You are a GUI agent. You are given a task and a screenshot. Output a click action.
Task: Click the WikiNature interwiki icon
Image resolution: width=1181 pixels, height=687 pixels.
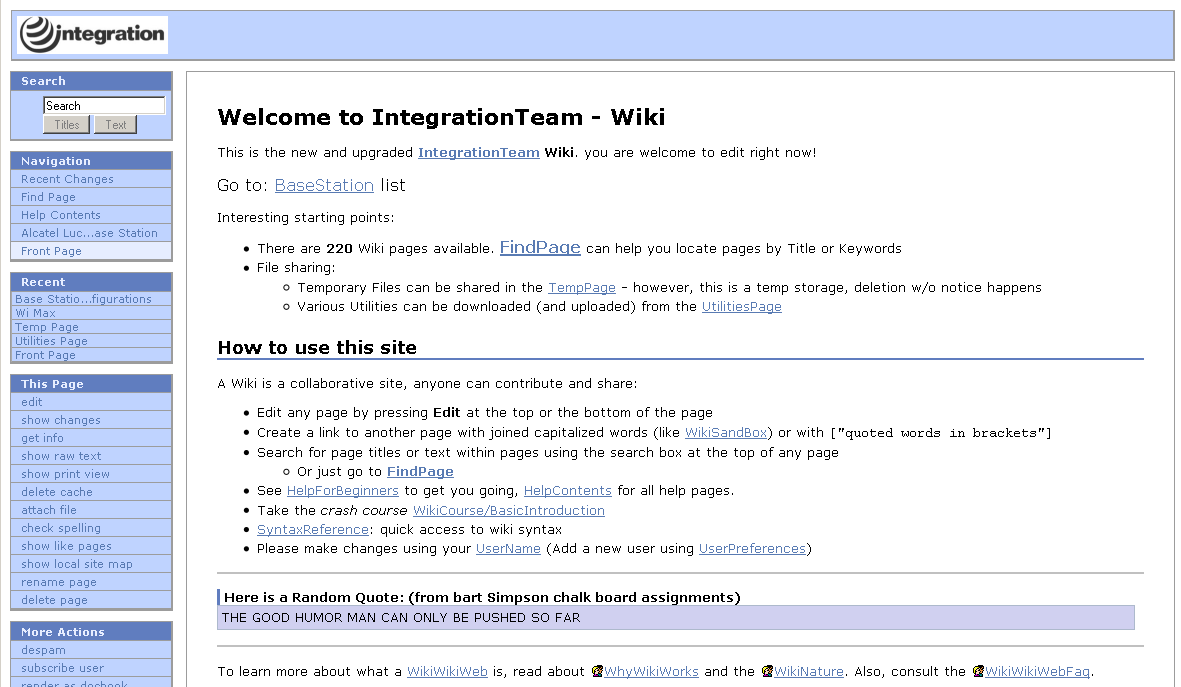click(x=767, y=671)
